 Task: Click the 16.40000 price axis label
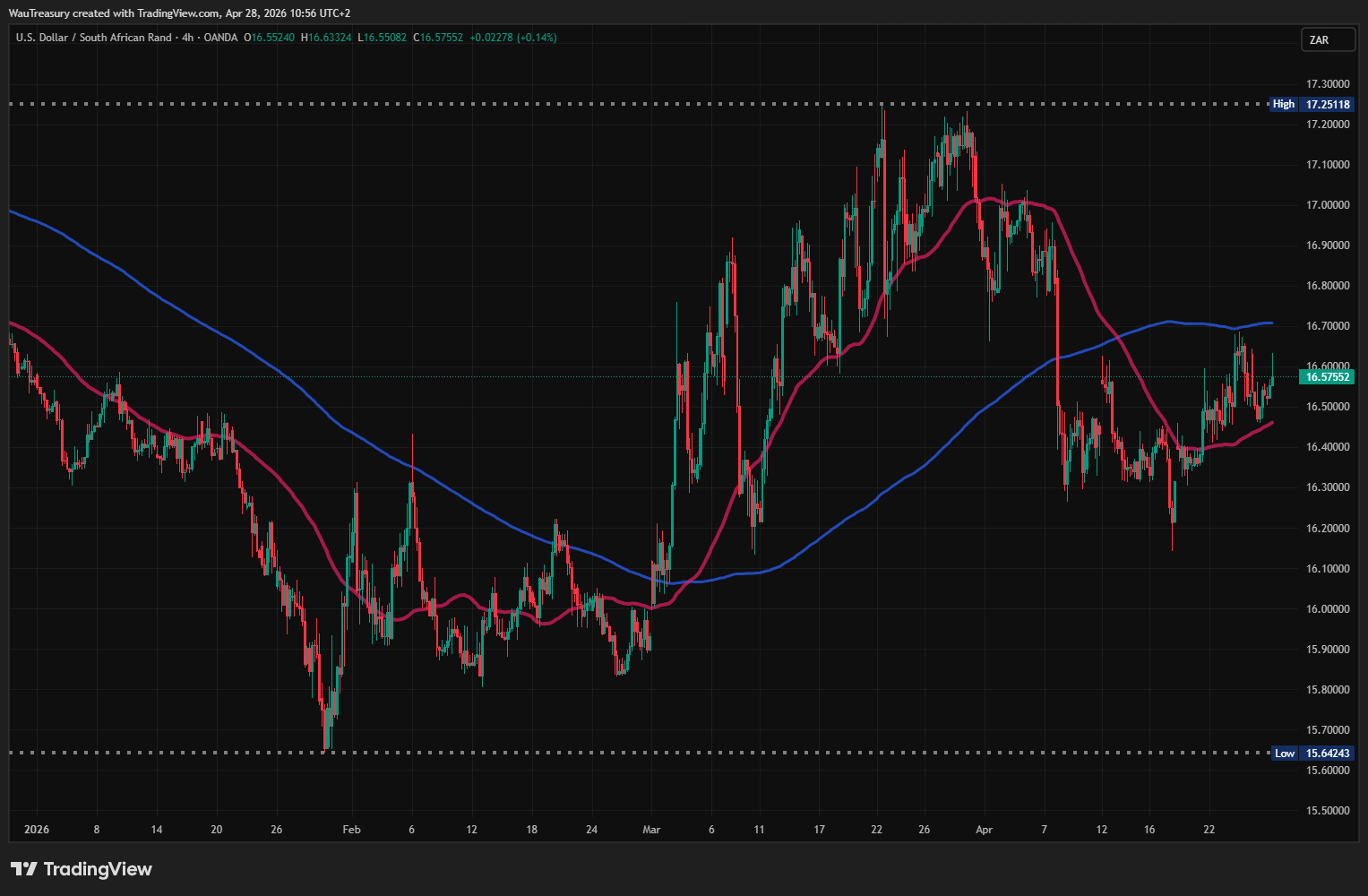(1328, 447)
